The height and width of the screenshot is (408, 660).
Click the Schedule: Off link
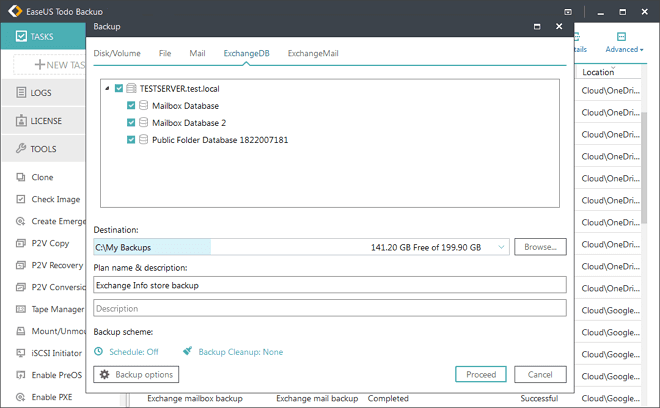(x=134, y=352)
